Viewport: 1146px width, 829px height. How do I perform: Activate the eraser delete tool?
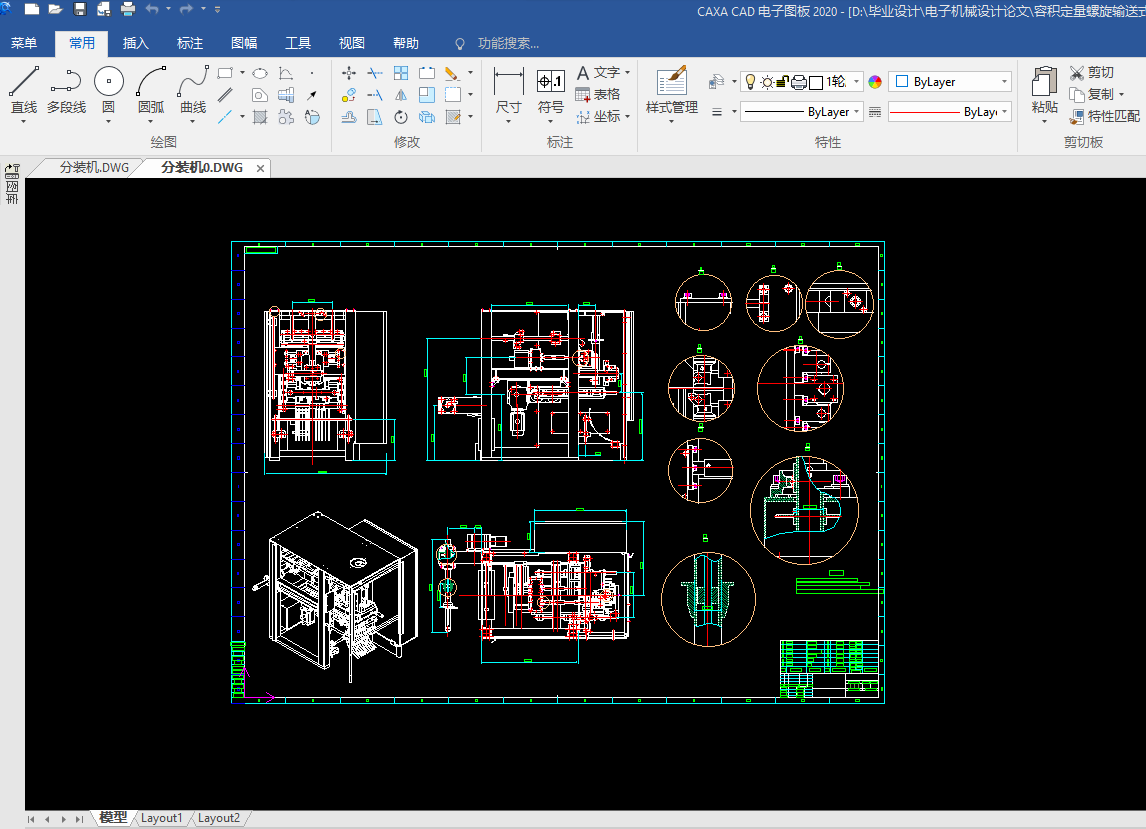tap(452, 73)
